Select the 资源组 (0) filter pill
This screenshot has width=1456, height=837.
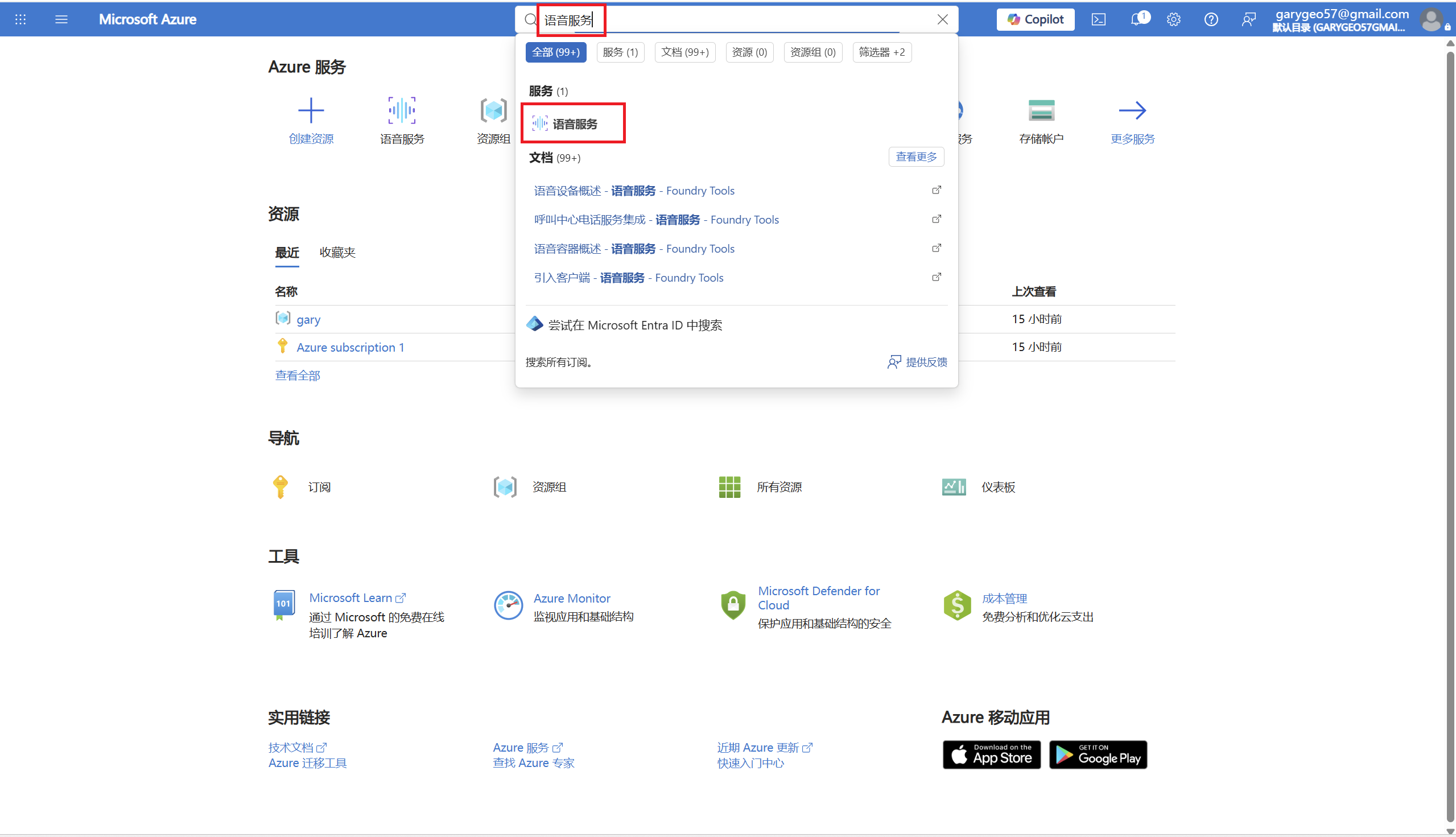click(x=813, y=52)
